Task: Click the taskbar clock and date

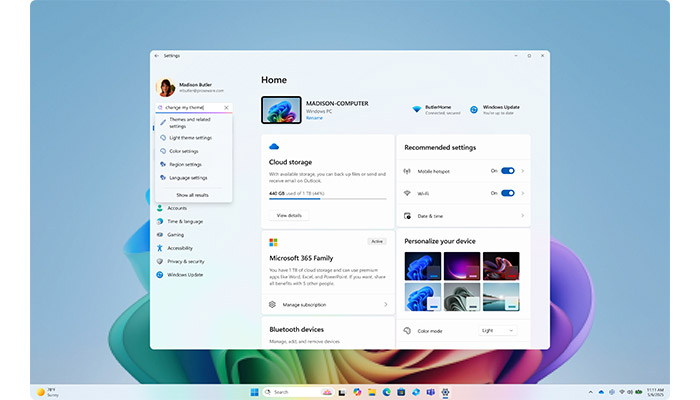Action: (655, 392)
